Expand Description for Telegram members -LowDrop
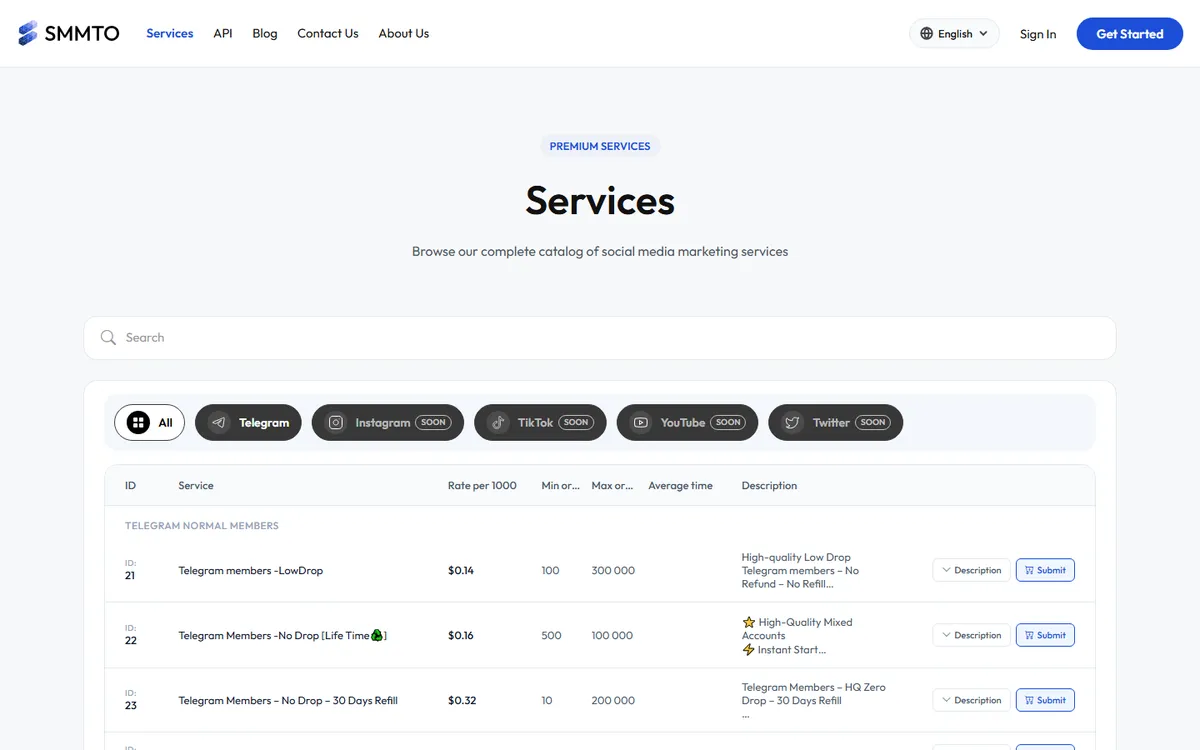The width and height of the screenshot is (1200, 750). point(972,570)
